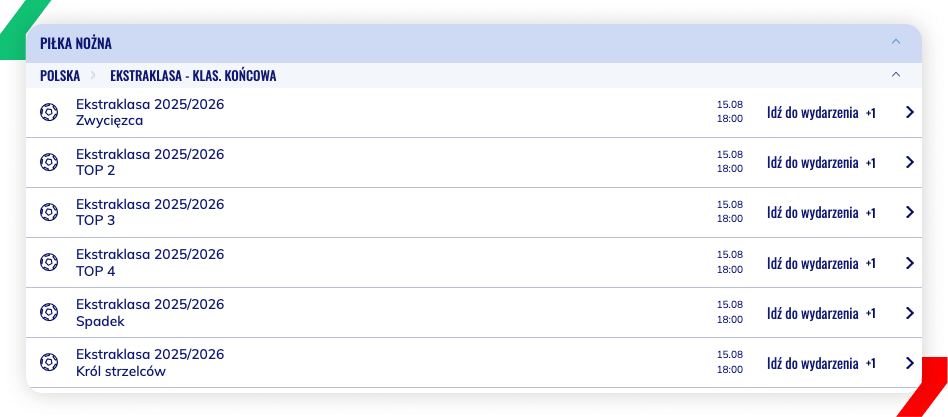Click the right chevron on Król strzelców row

pyautogui.click(x=910, y=363)
